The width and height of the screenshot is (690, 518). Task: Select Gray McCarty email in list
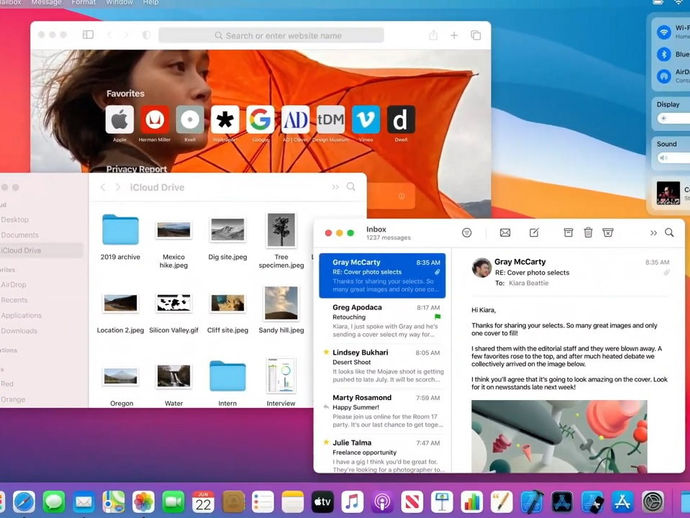[382, 276]
